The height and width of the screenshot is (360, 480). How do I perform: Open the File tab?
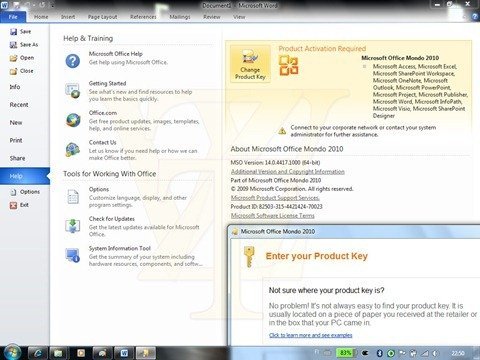coord(13,17)
